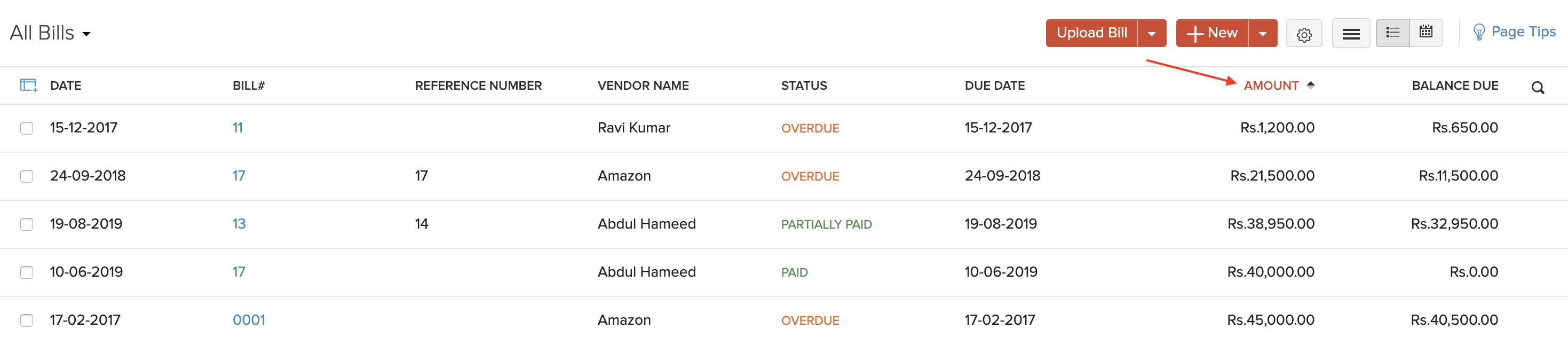Image resolution: width=1568 pixels, height=344 pixels.
Task: Click the New bill button
Action: click(x=1211, y=33)
